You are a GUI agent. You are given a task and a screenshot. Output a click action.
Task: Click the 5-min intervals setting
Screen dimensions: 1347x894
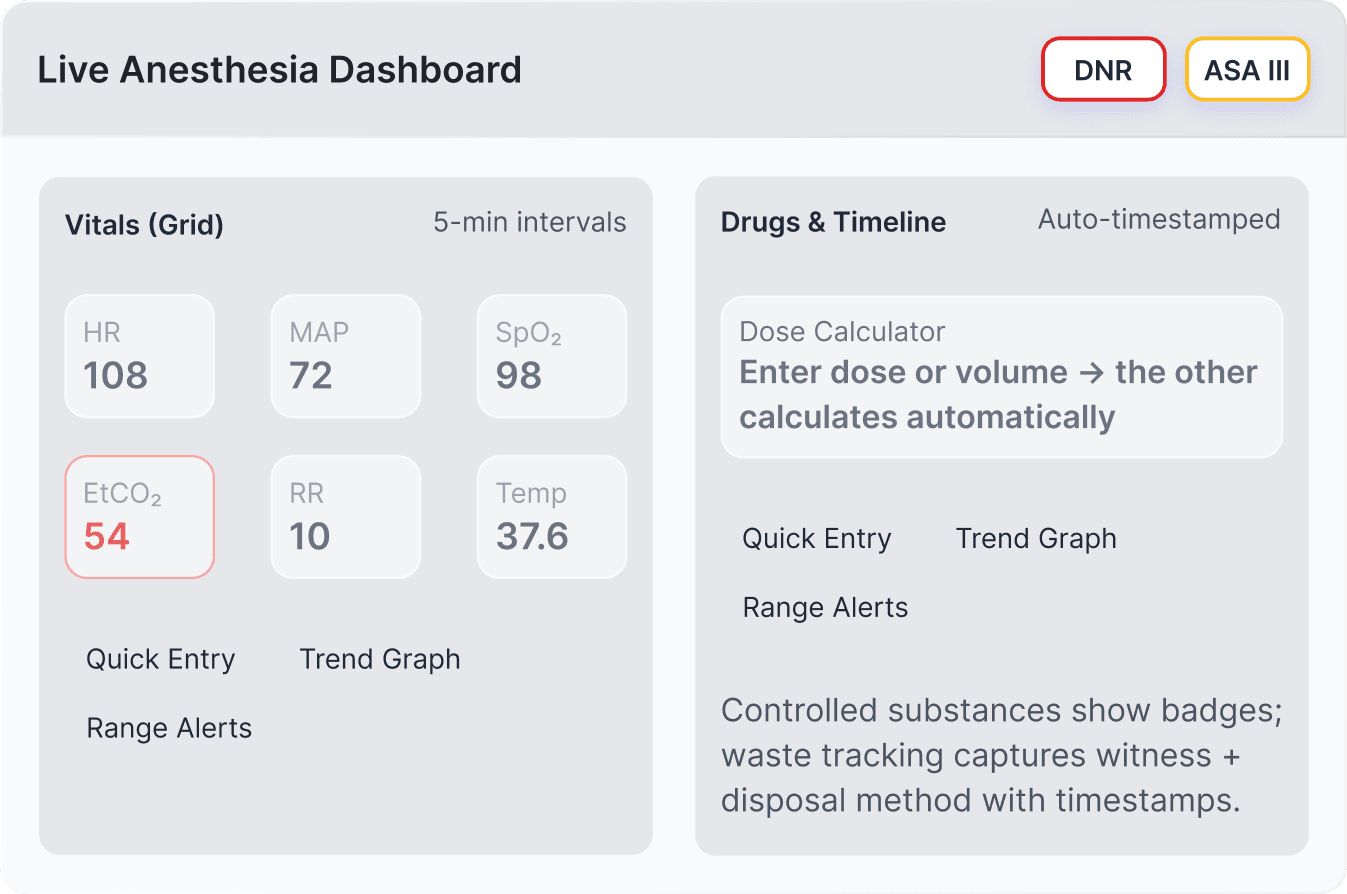(x=530, y=222)
